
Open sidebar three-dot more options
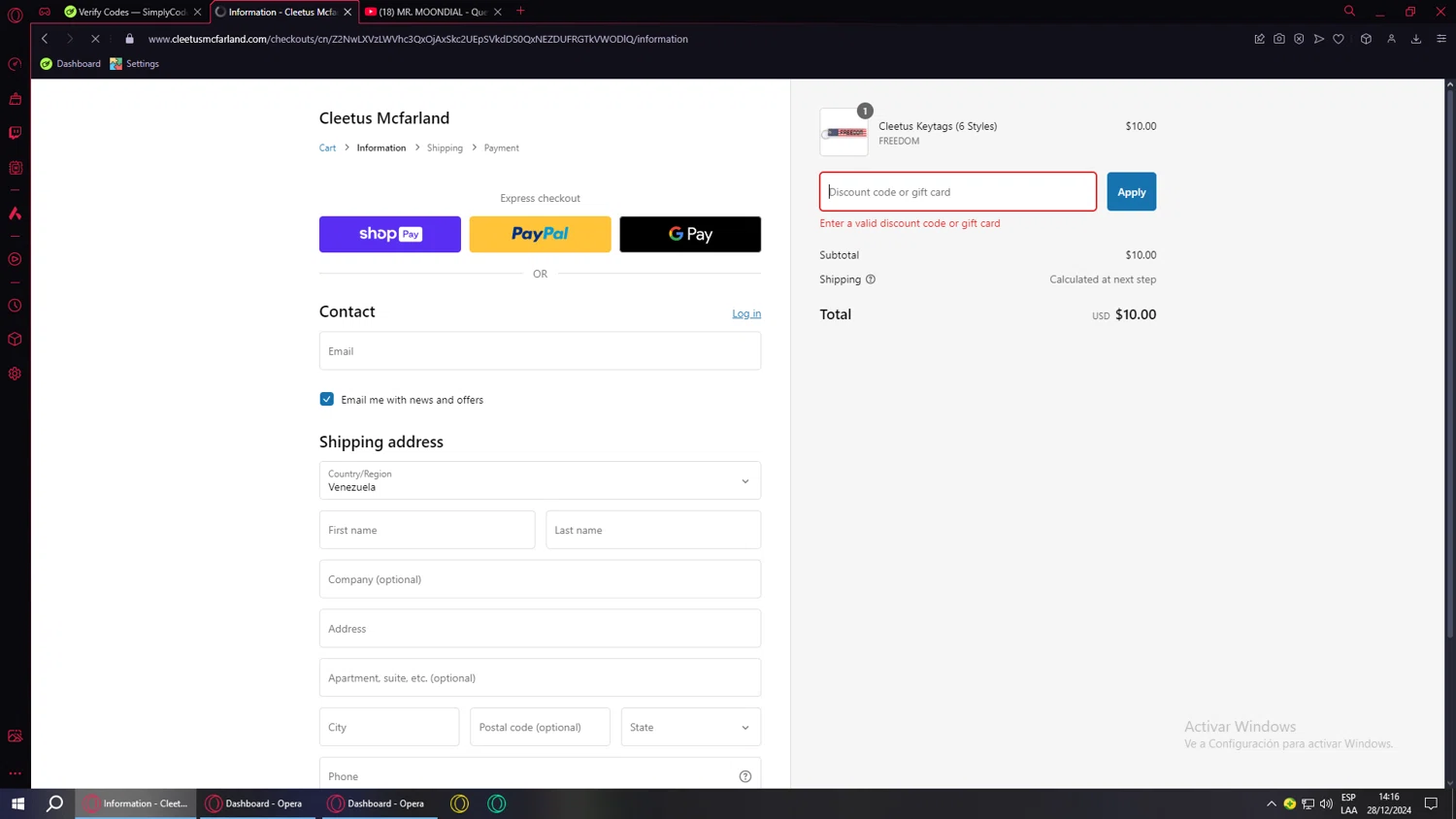pyautogui.click(x=15, y=773)
